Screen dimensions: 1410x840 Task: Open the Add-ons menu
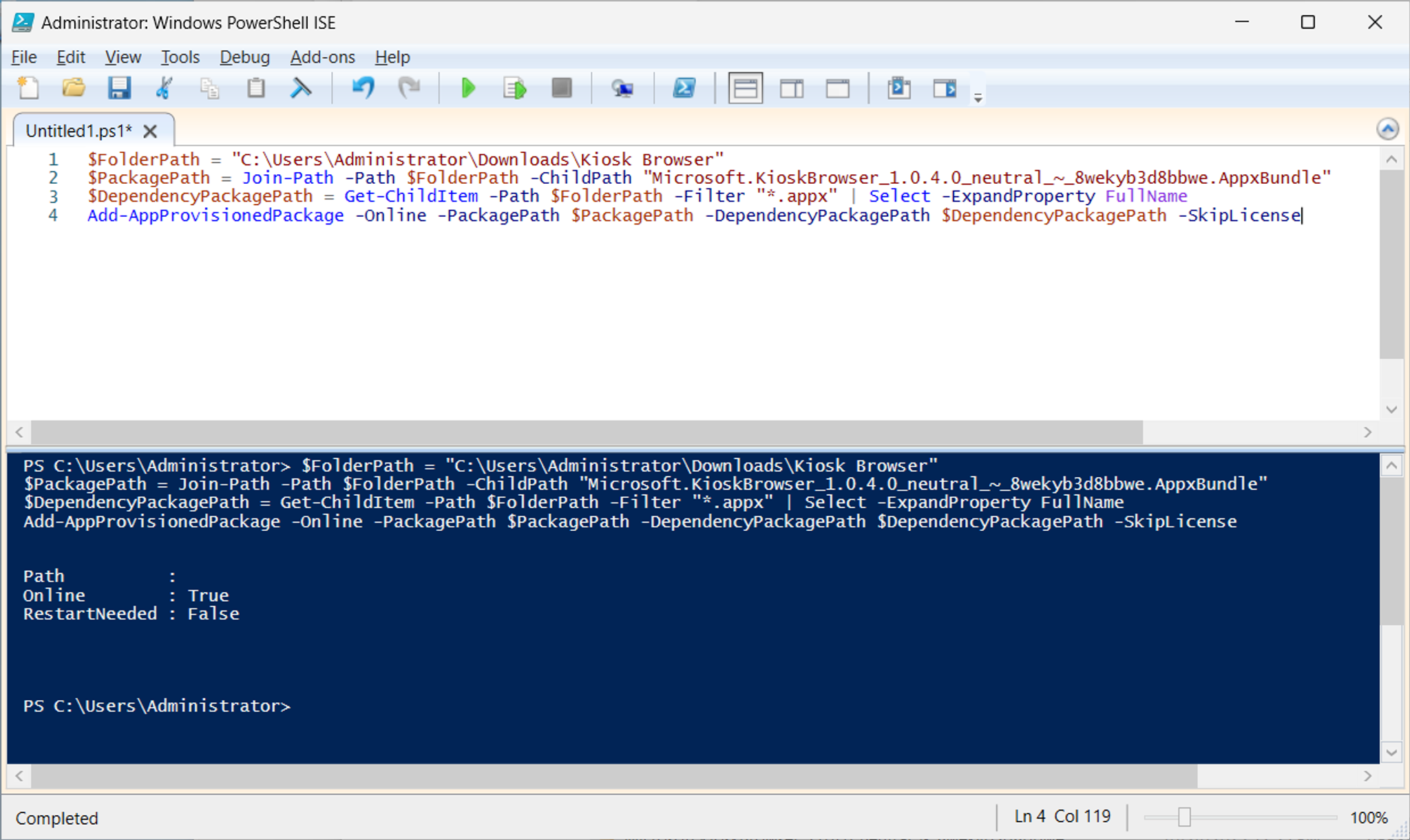coord(322,57)
